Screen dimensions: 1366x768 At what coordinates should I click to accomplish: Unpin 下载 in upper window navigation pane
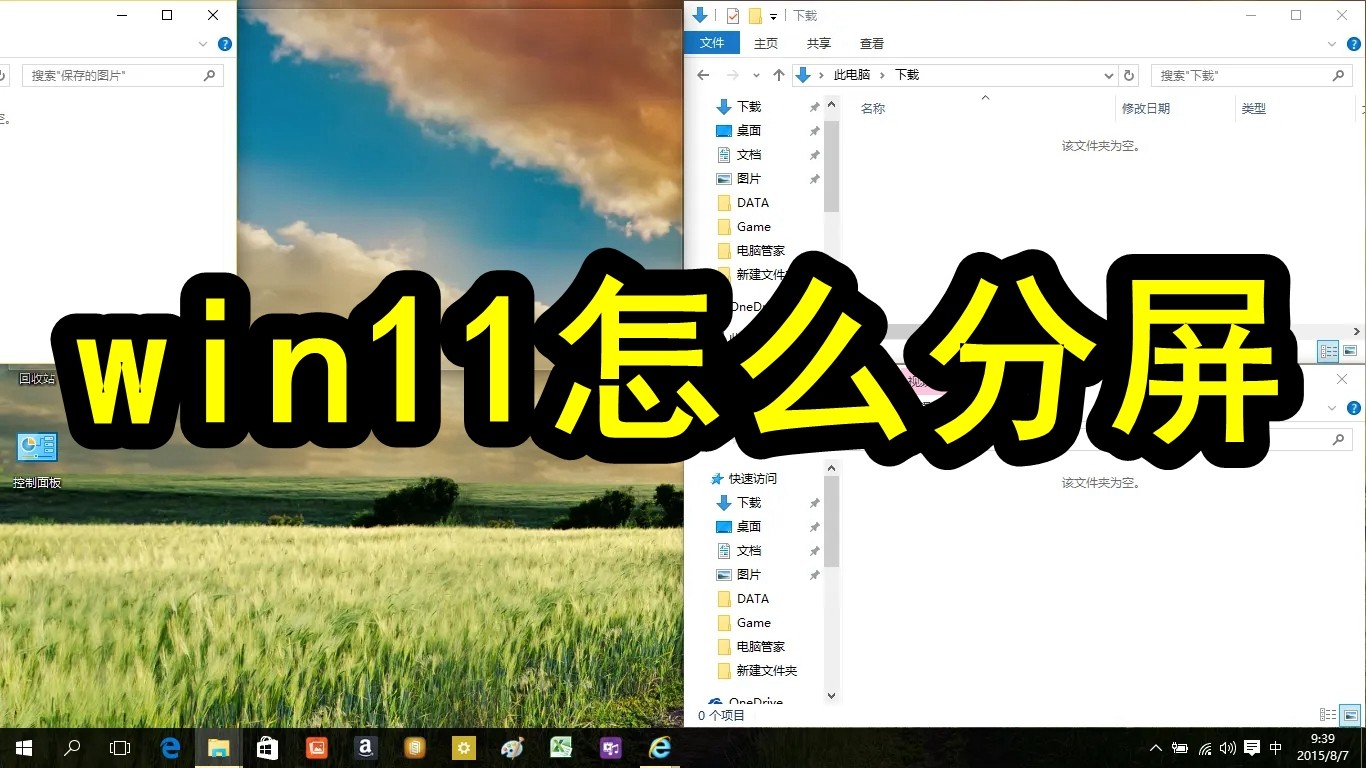pyautogui.click(x=814, y=107)
